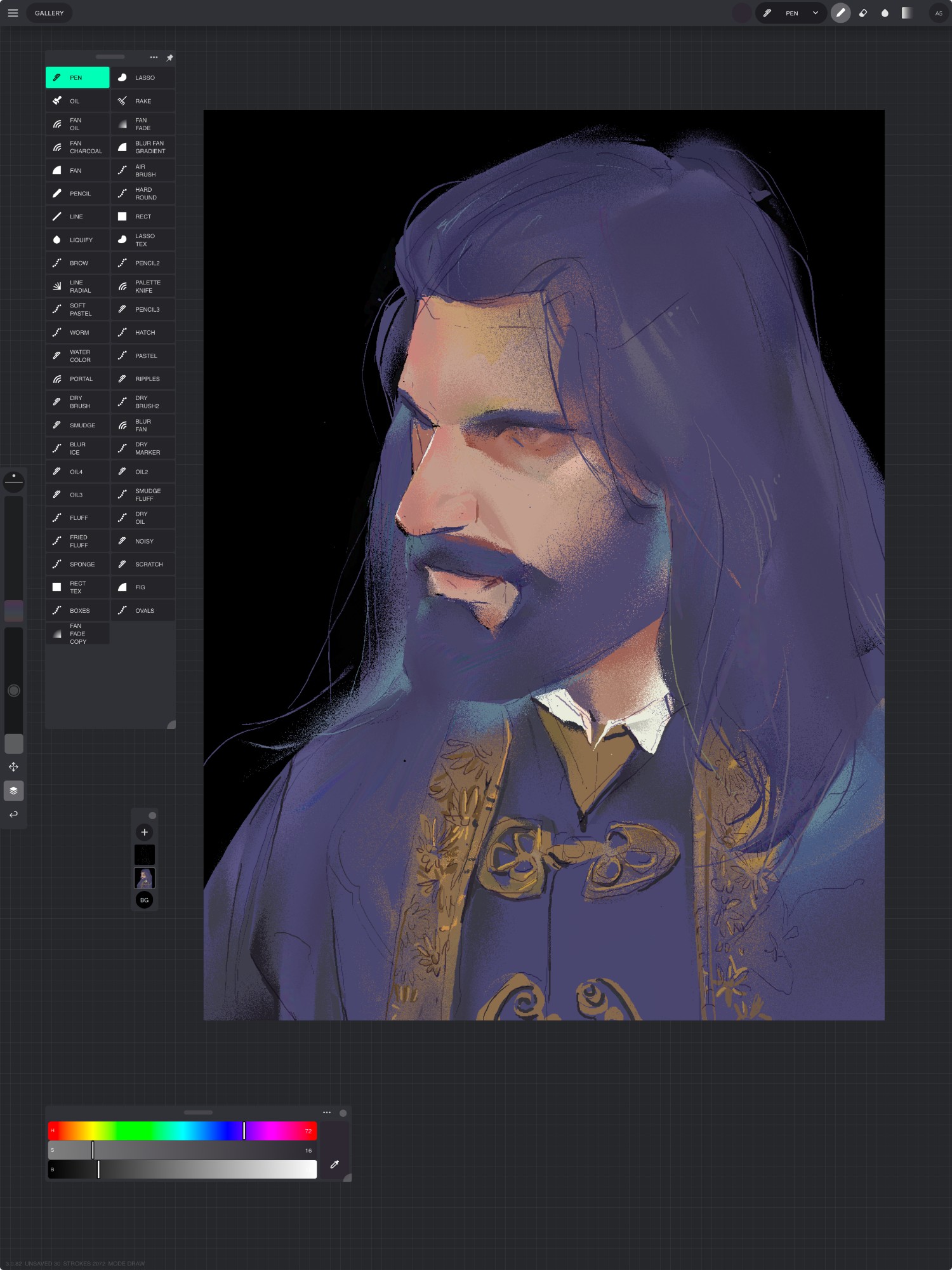Screen dimensions: 952x1270
Task: Open the GALLERY
Action: pyautogui.click(x=49, y=13)
